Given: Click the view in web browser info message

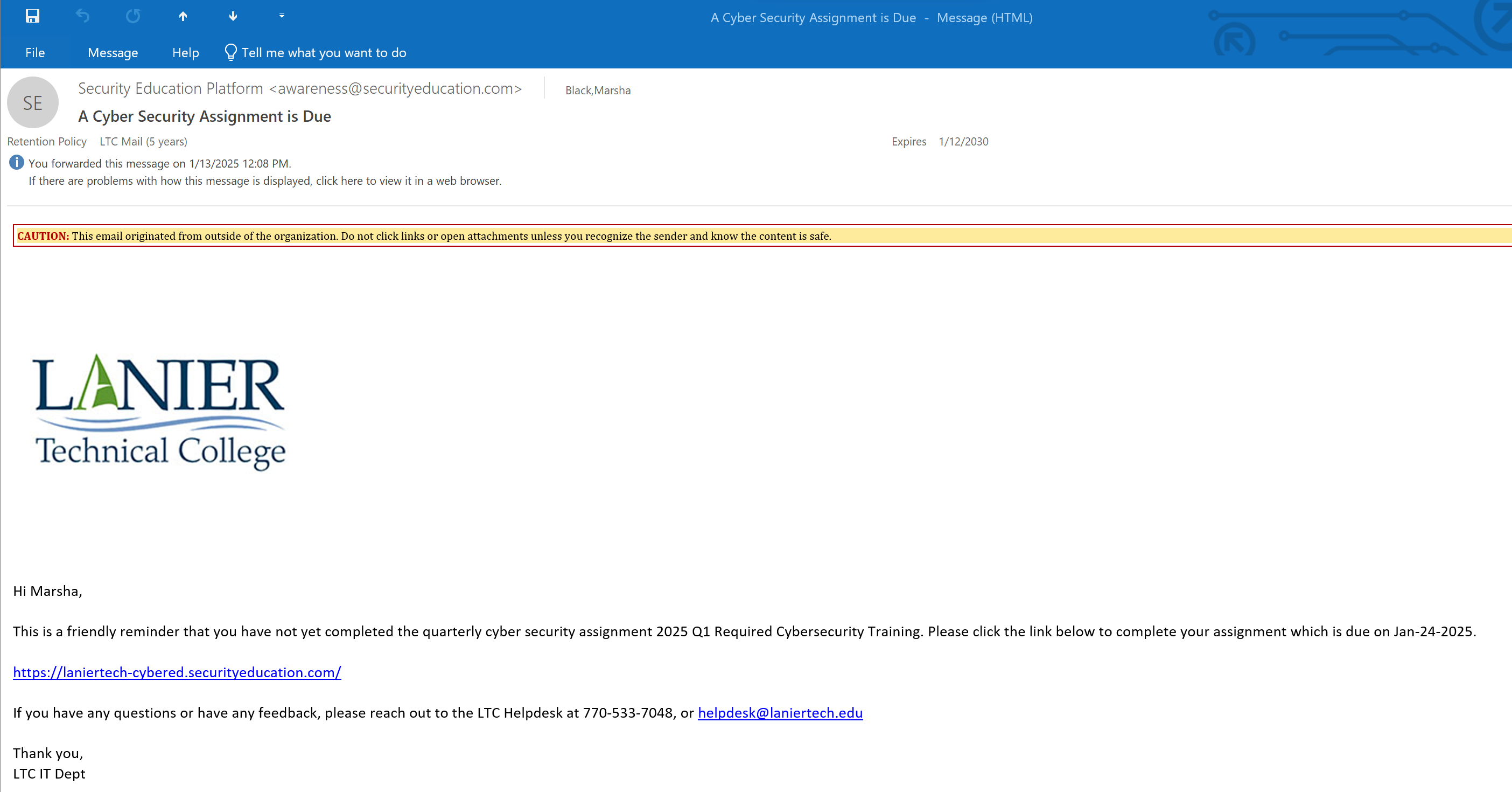Looking at the screenshot, I should pos(265,181).
